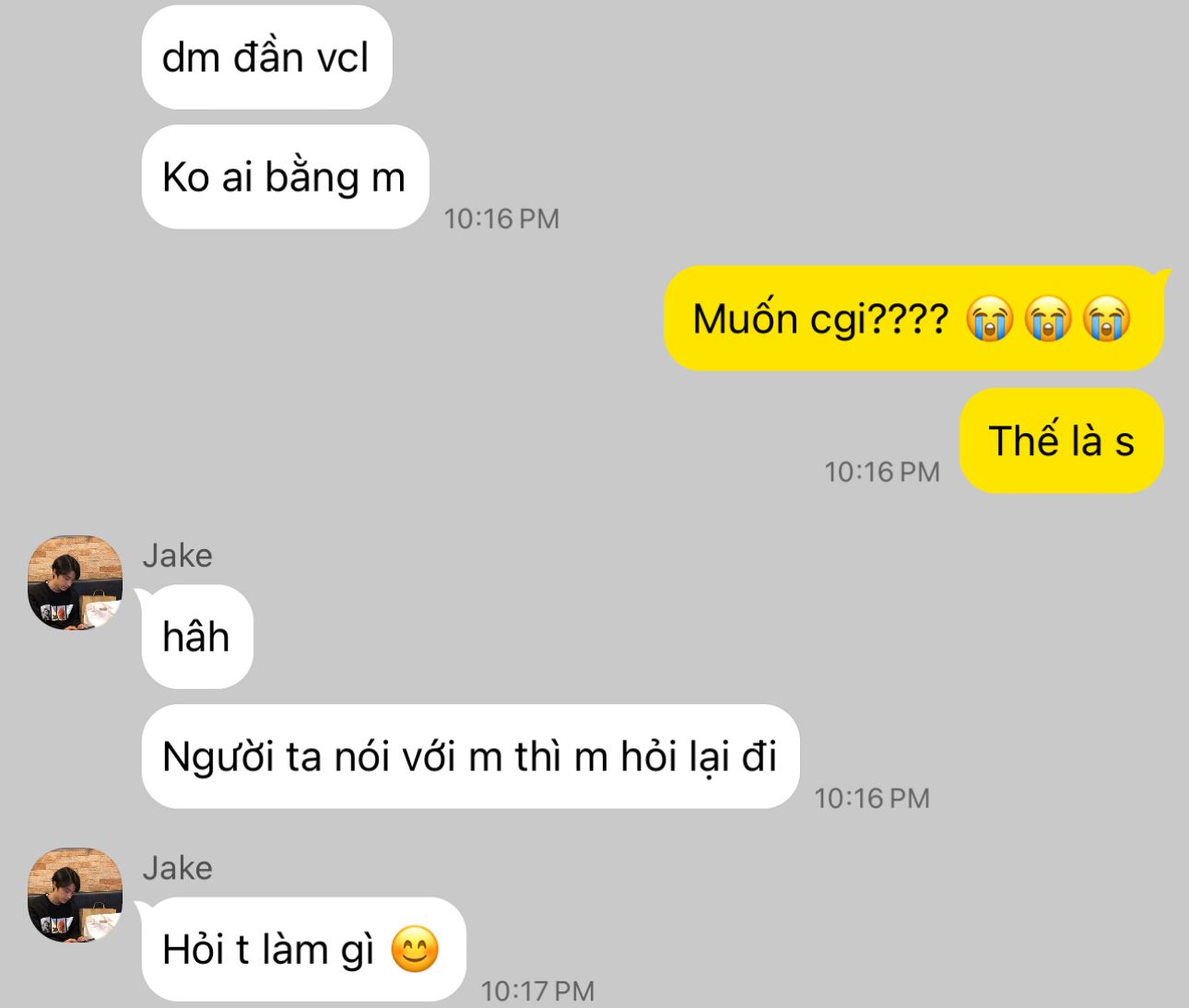Tap the 10:16 PM time after "hỏi lại đi"
Screen dimensions: 1189x1008
(x=872, y=798)
